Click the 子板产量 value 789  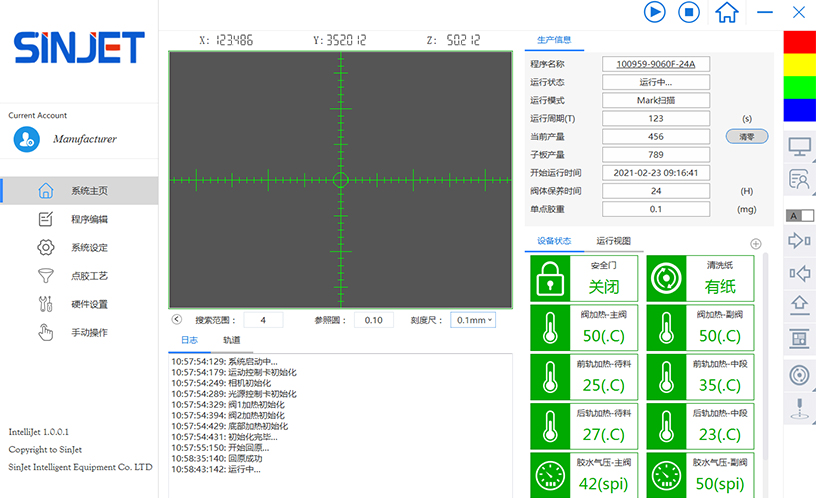656,155
